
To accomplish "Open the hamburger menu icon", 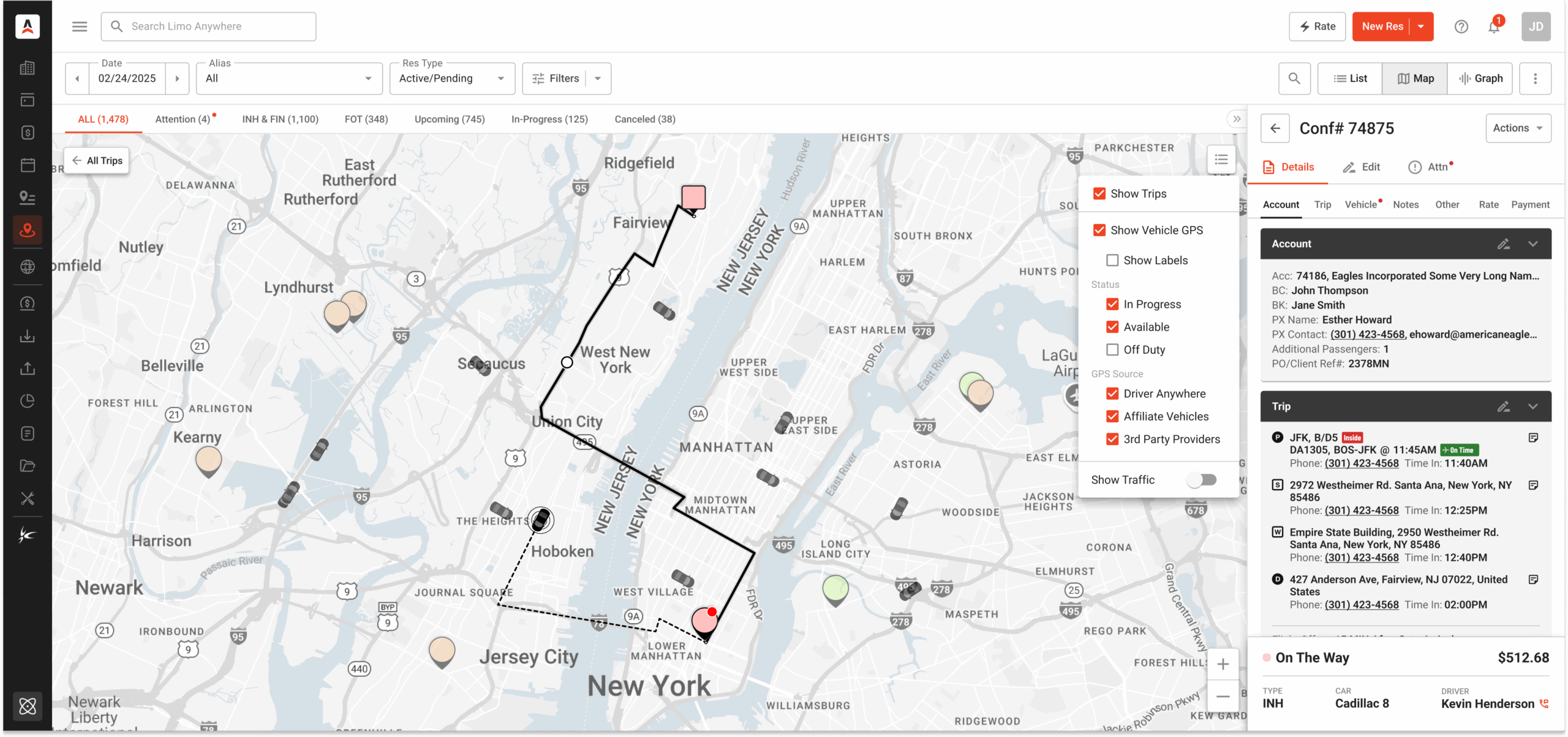I will pyautogui.click(x=80, y=26).
